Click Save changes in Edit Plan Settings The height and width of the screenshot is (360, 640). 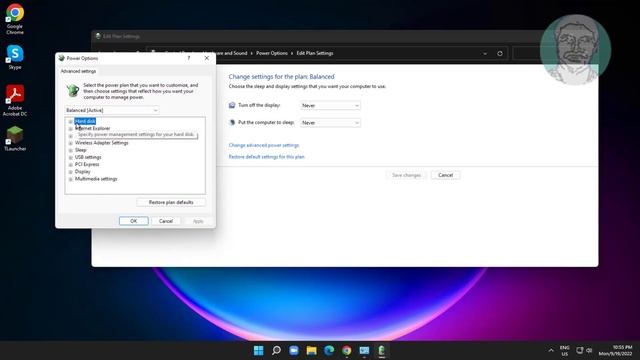pos(406,175)
